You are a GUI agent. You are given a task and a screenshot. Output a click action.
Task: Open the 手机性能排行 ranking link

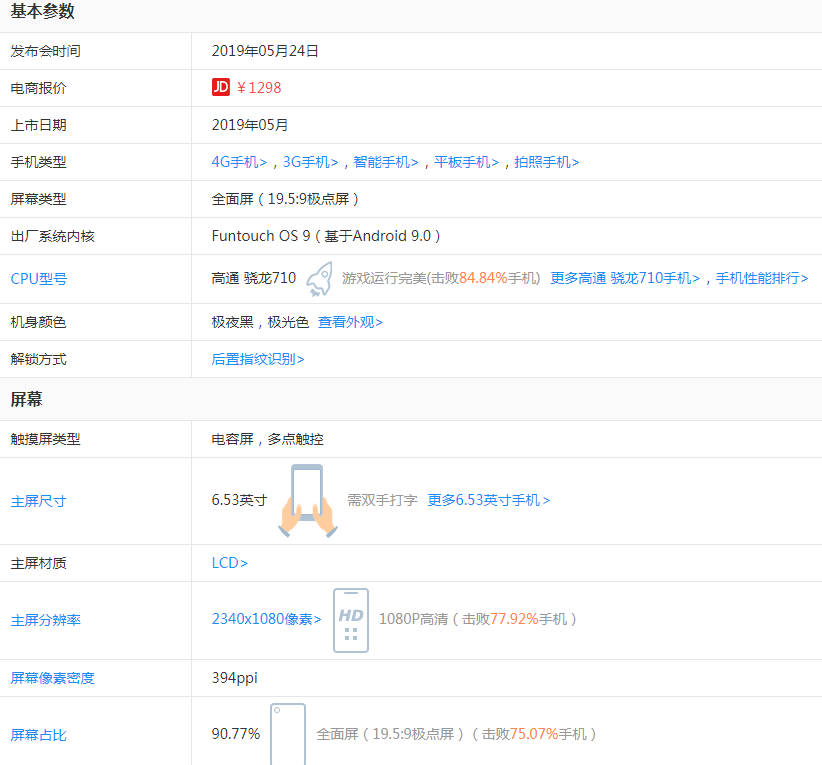764,278
